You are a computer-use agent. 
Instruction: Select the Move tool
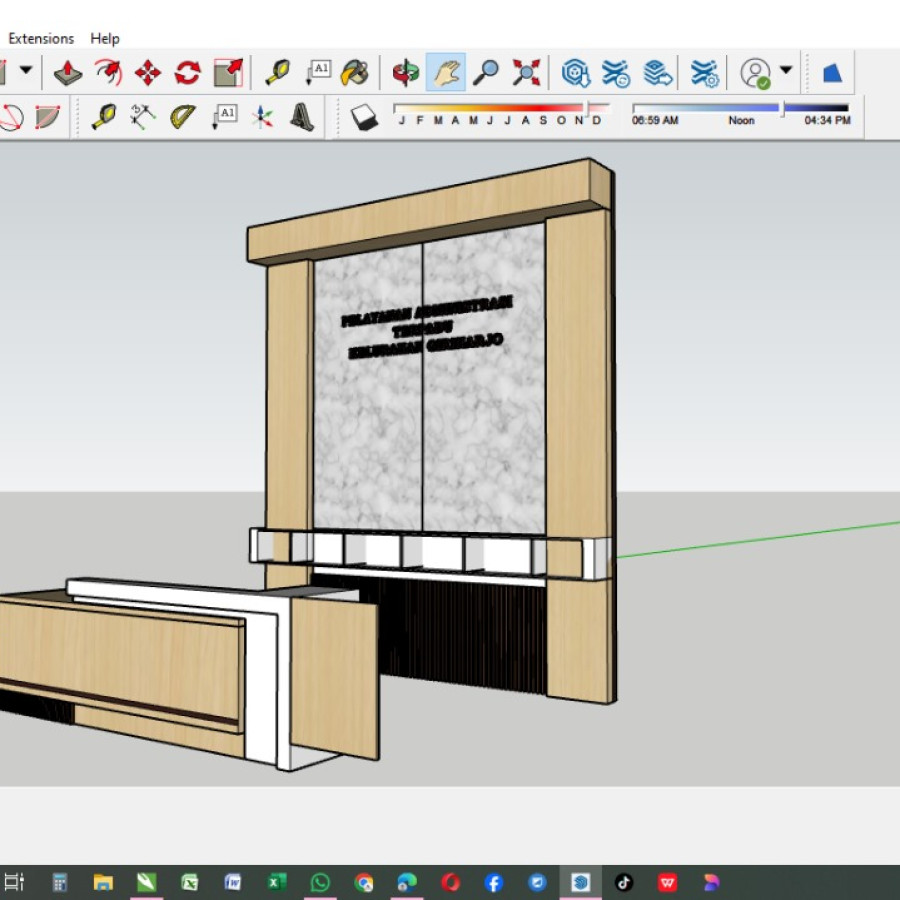[148, 73]
